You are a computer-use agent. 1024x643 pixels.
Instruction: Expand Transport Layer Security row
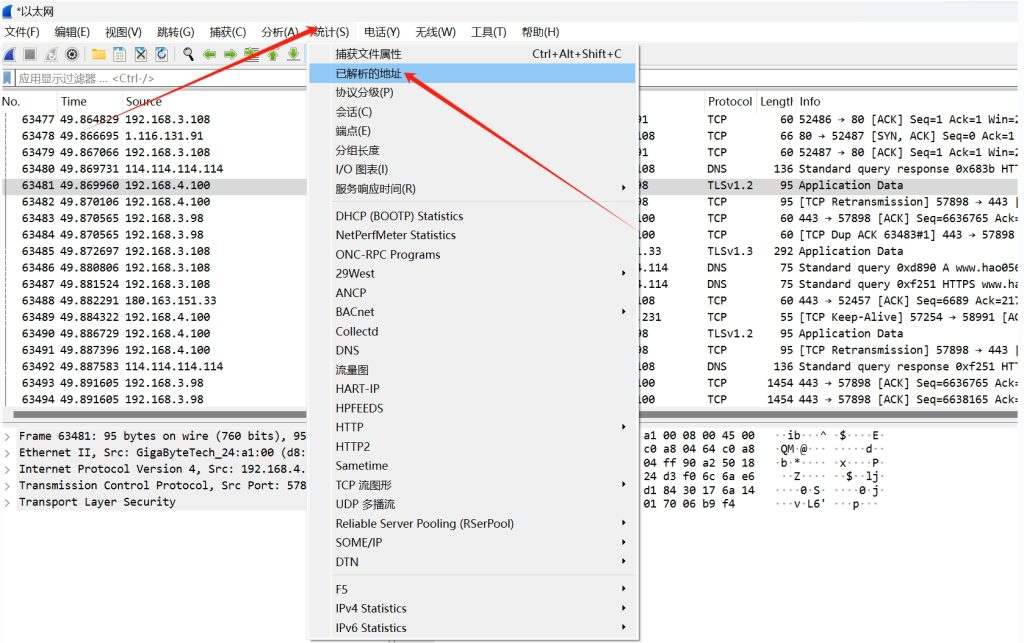click(x=7, y=502)
